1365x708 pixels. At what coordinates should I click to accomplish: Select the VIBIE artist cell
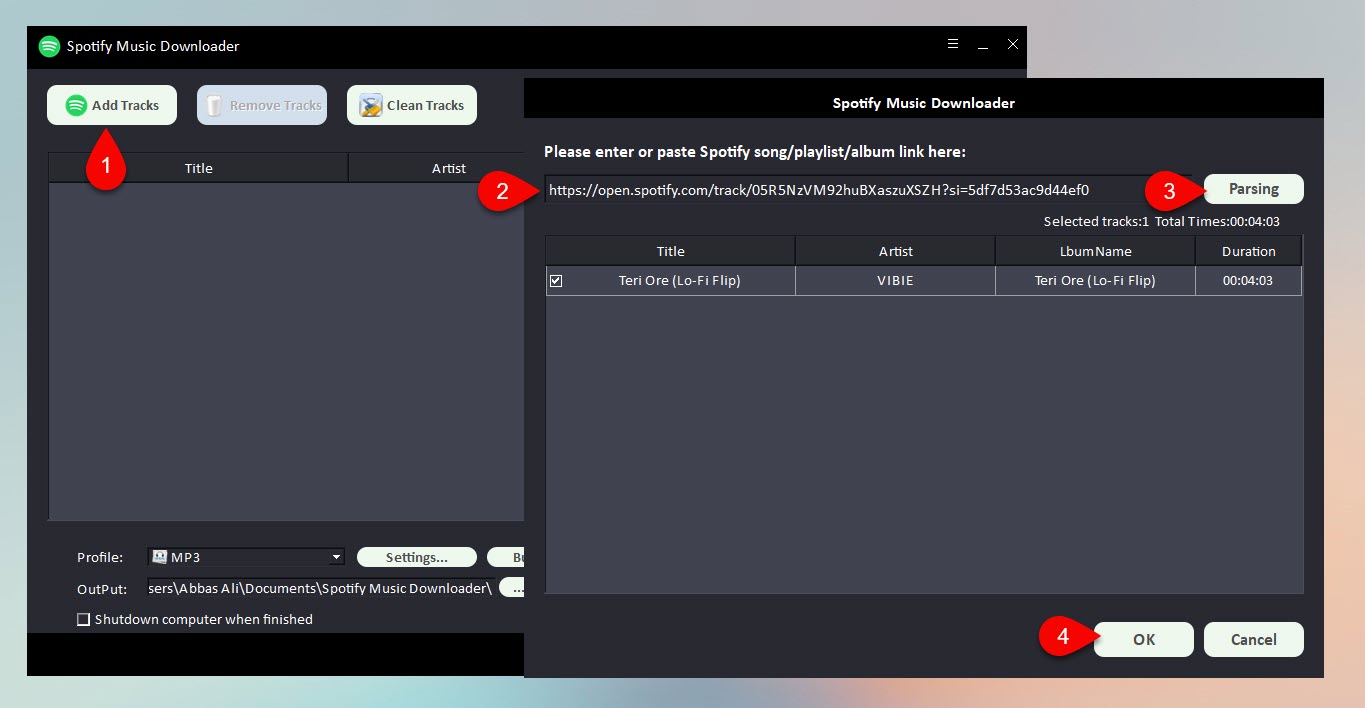895,281
